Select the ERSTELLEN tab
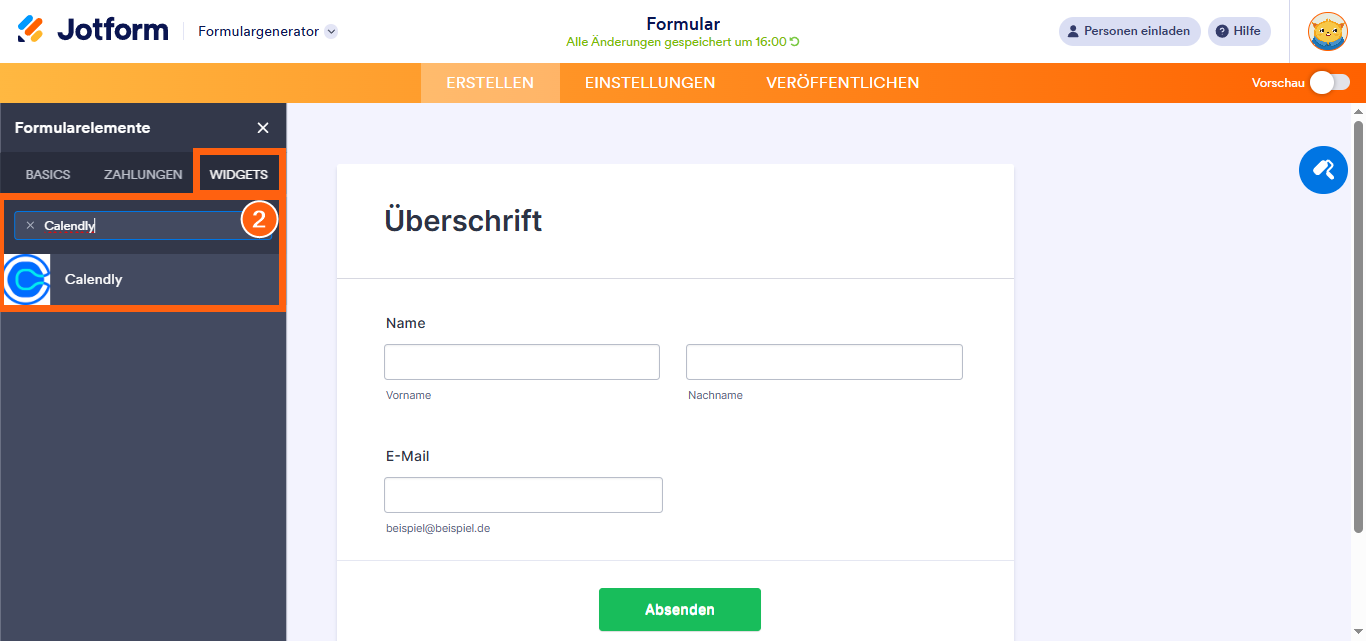This screenshot has height=641, width=1366. click(490, 83)
